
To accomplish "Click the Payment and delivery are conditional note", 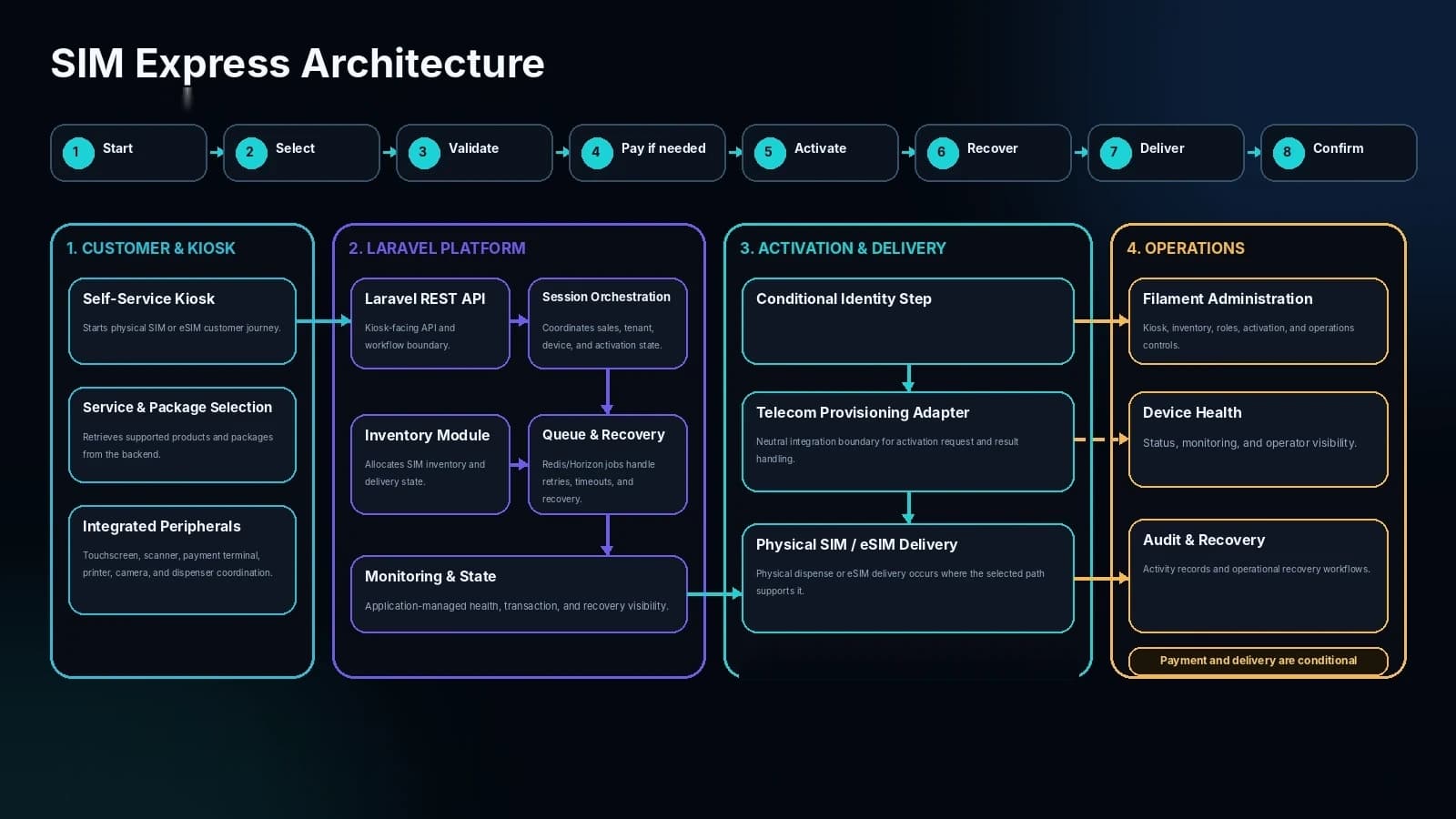I will 1259,661.
